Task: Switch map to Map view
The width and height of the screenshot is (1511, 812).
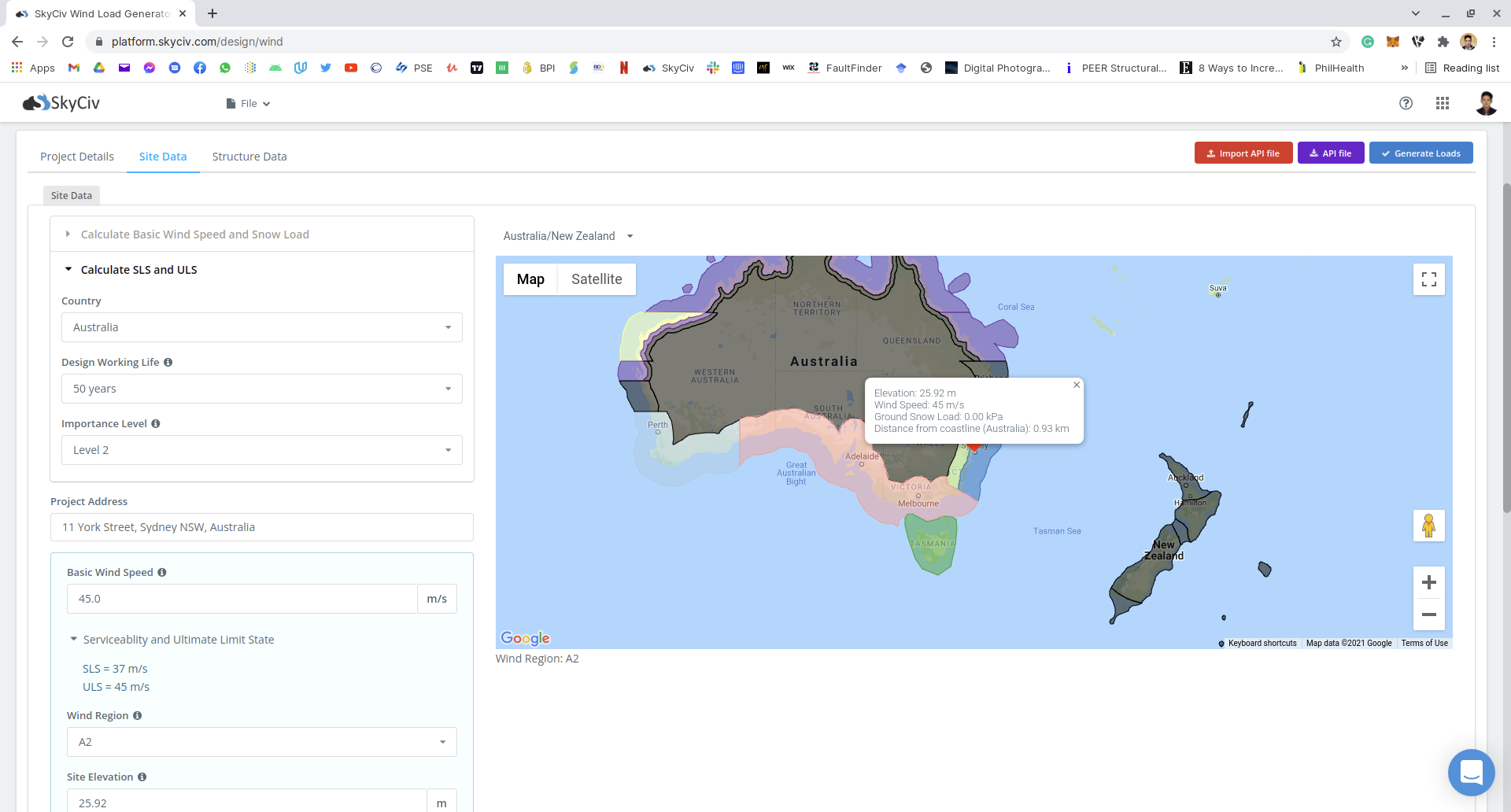Action: (530, 279)
